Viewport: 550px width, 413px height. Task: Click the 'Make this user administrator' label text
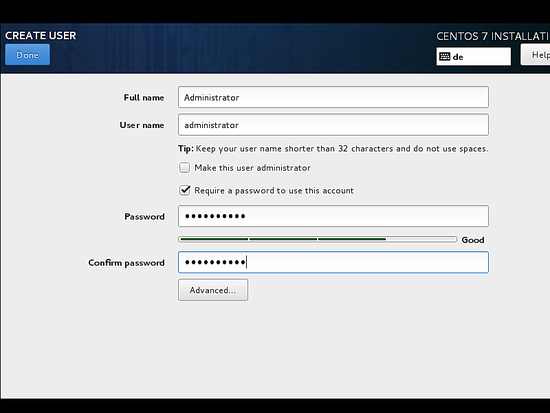coord(253,168)
